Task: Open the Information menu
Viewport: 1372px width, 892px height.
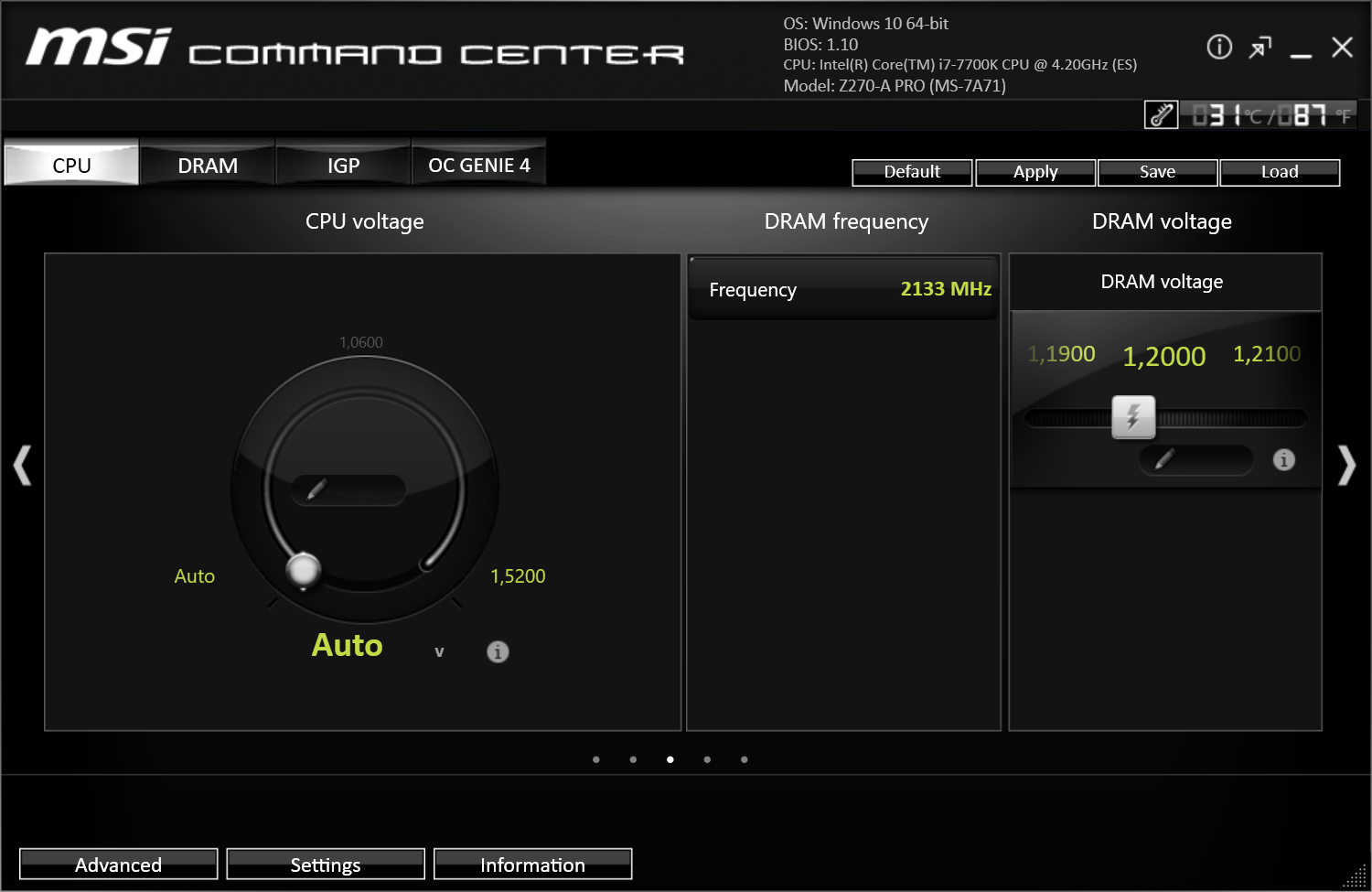Action: (x=532, y=864)
